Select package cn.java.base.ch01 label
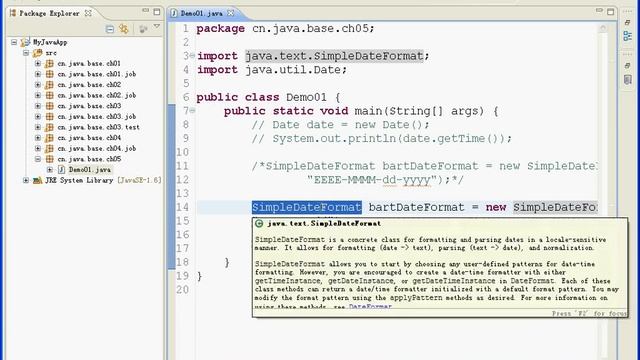The width and height of the screenshot is (640, 360). pos(89,63)
